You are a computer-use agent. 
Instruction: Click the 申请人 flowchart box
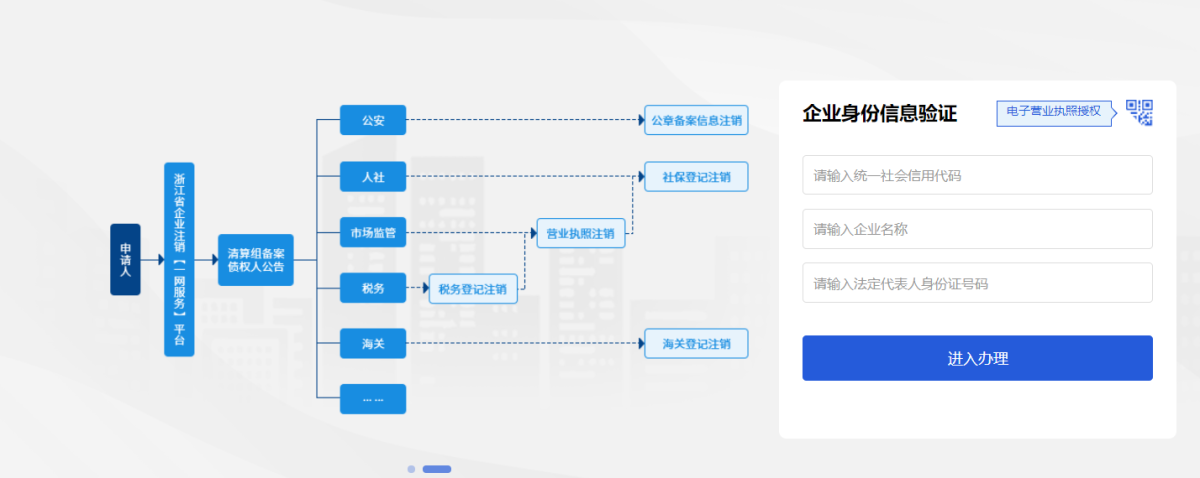125,259
